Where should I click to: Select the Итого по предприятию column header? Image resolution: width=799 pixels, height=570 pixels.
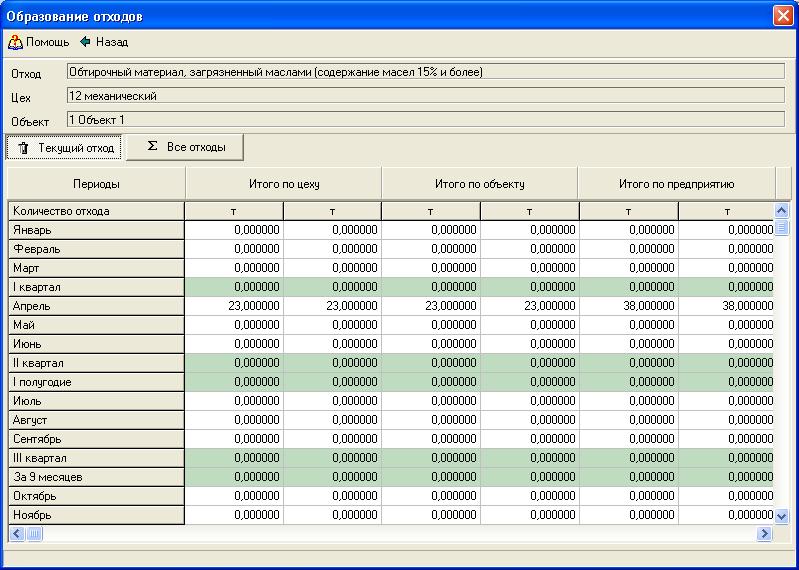676,184
